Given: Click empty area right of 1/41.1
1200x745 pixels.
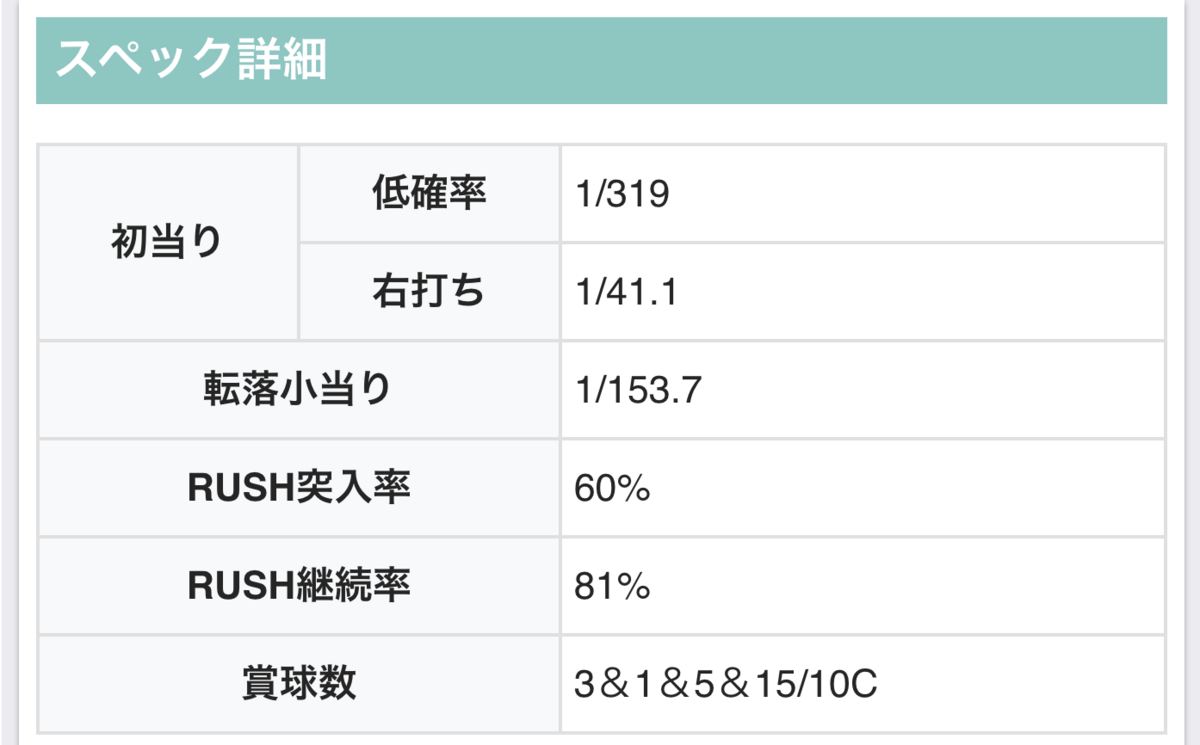Looking at the screenshot, I should click(x=920, y=291).
